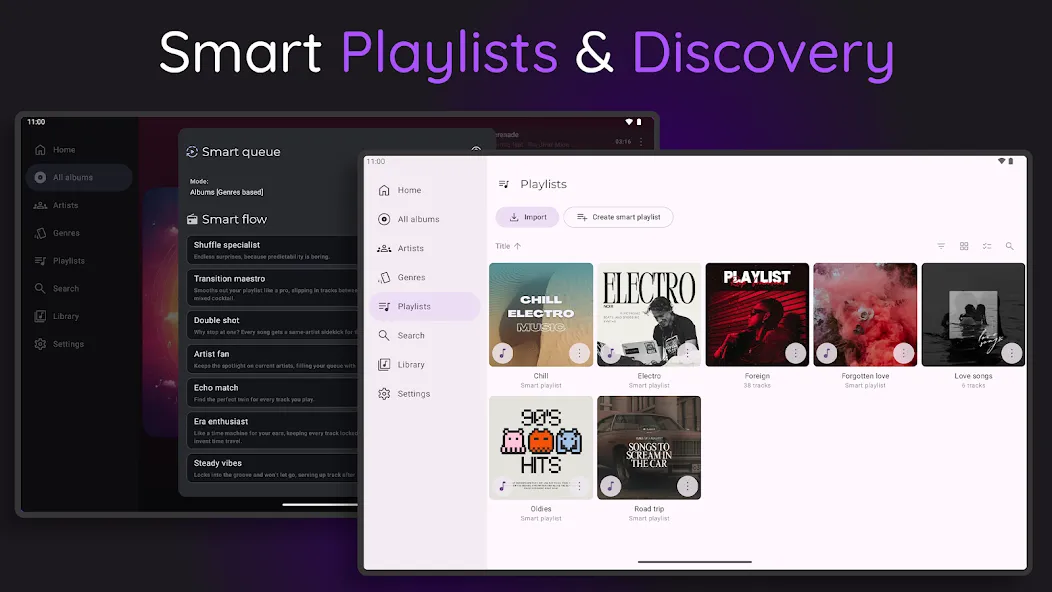This screenshot has width=1052, height=592.
Task: Choose Shuffle specialist smart flow
Action: (272, 250)
